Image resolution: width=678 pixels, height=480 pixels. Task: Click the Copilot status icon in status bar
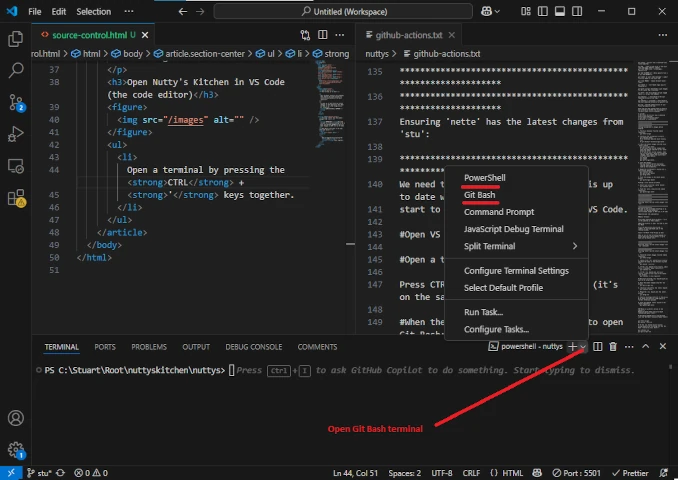pos(537,473)
